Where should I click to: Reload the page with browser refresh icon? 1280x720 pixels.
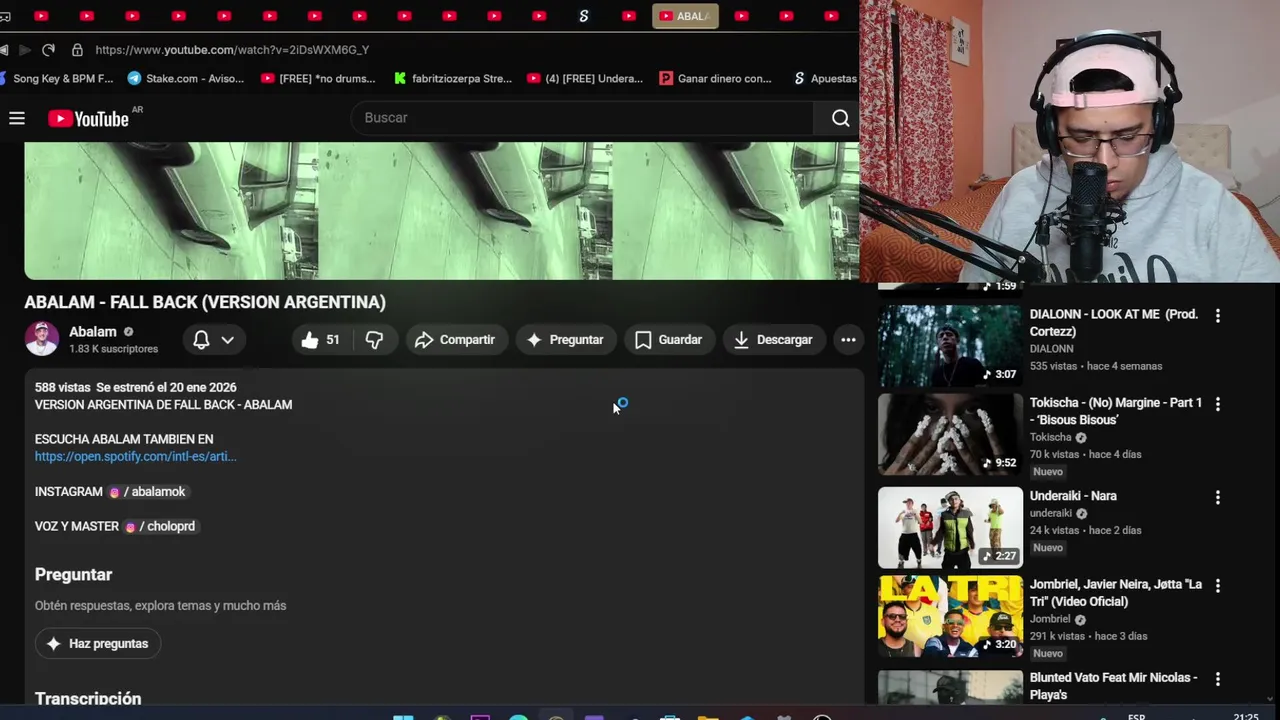(x=48, y=49)
